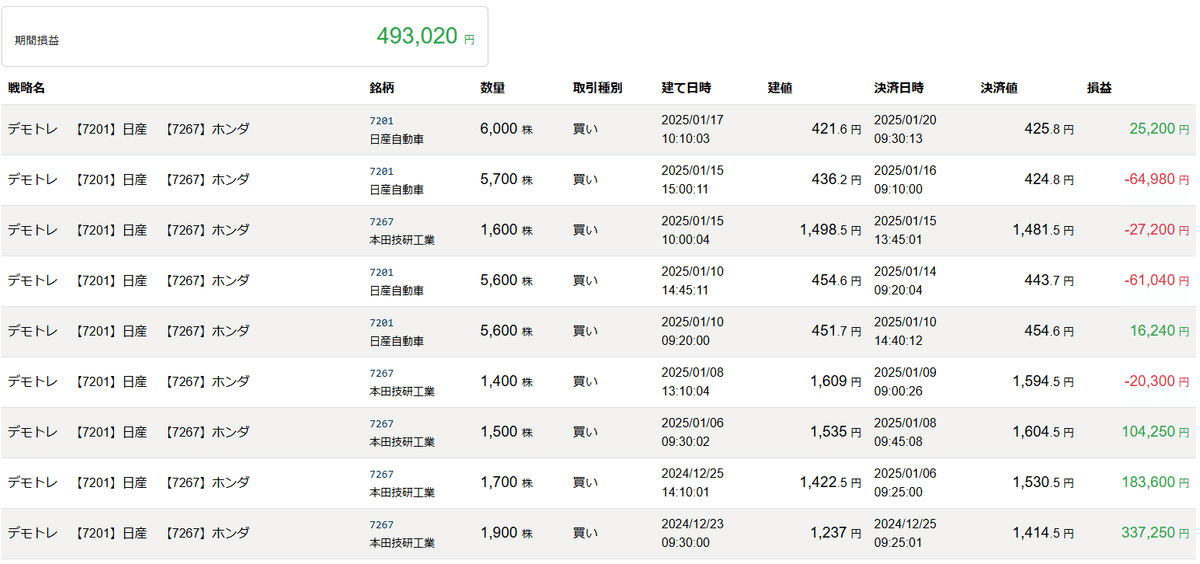Click the 建値 column header

pyautogui.click(x=780, y=88)
